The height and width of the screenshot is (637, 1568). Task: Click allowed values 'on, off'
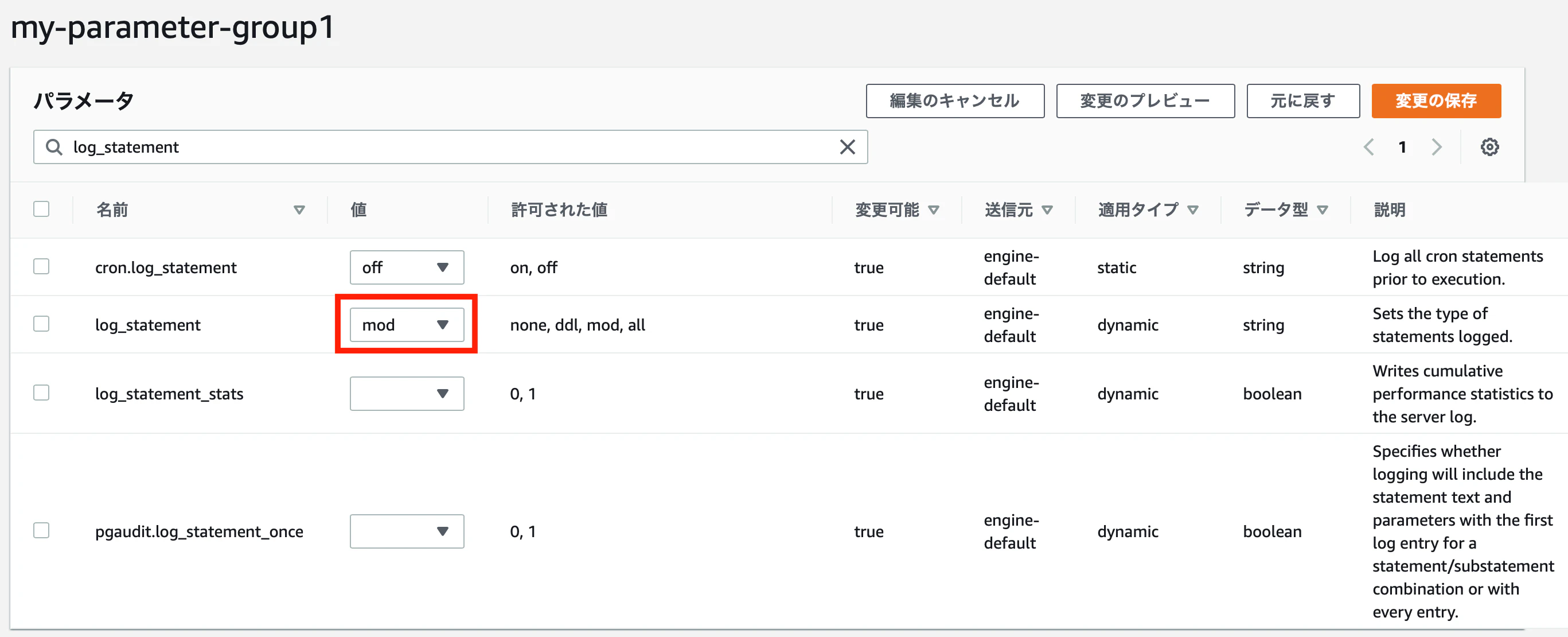click(534, 267)
